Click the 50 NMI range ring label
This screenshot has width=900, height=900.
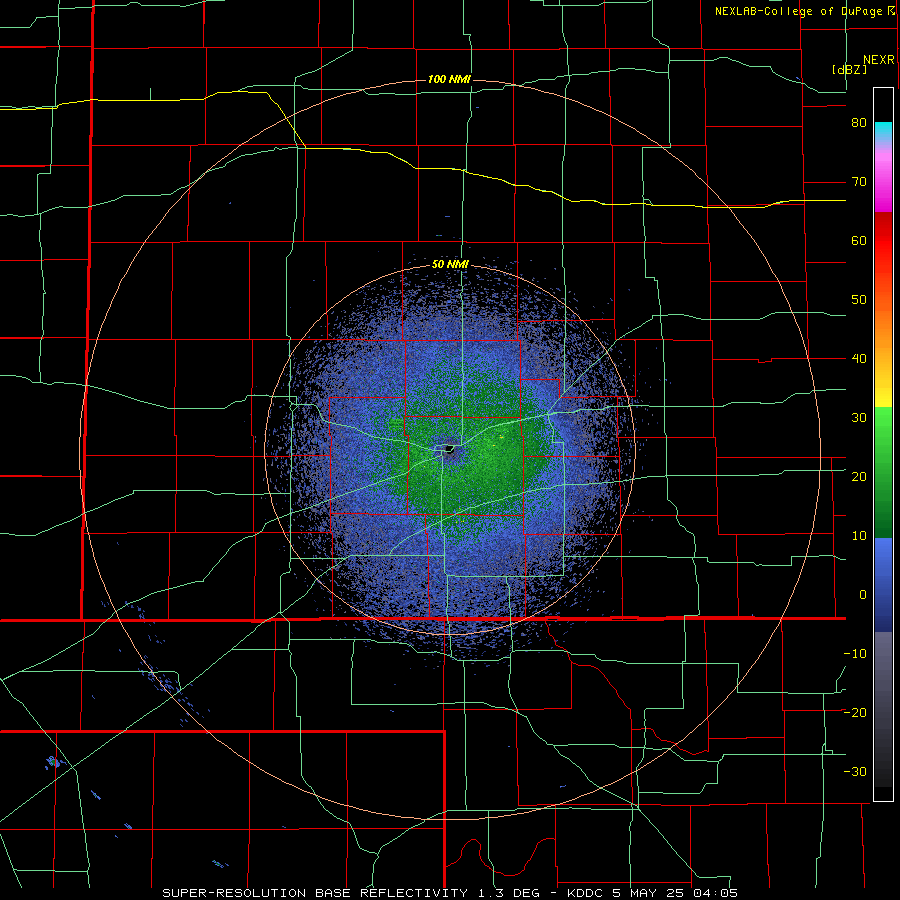(x=450, y=265)
